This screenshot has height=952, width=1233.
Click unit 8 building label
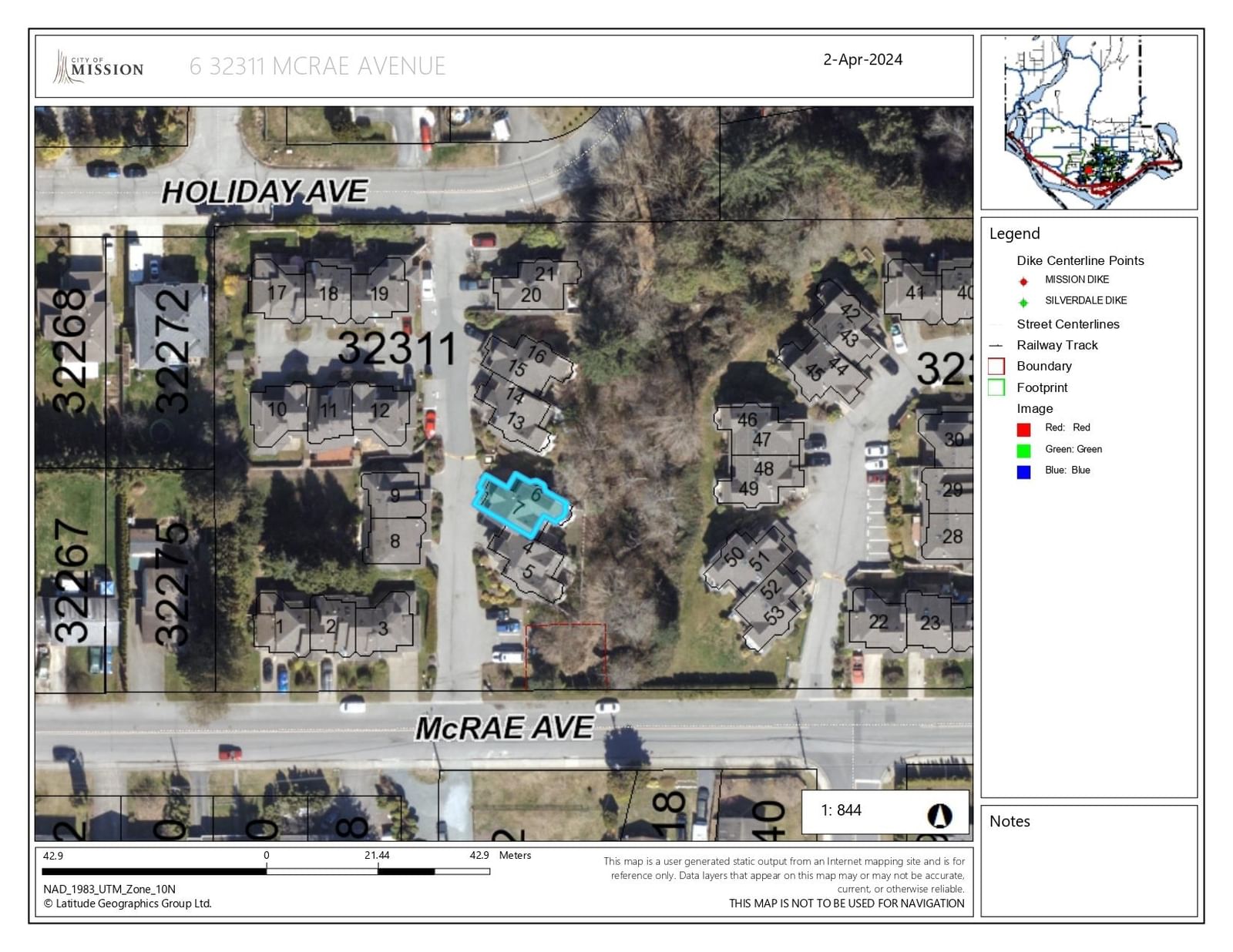click(395, 541)
